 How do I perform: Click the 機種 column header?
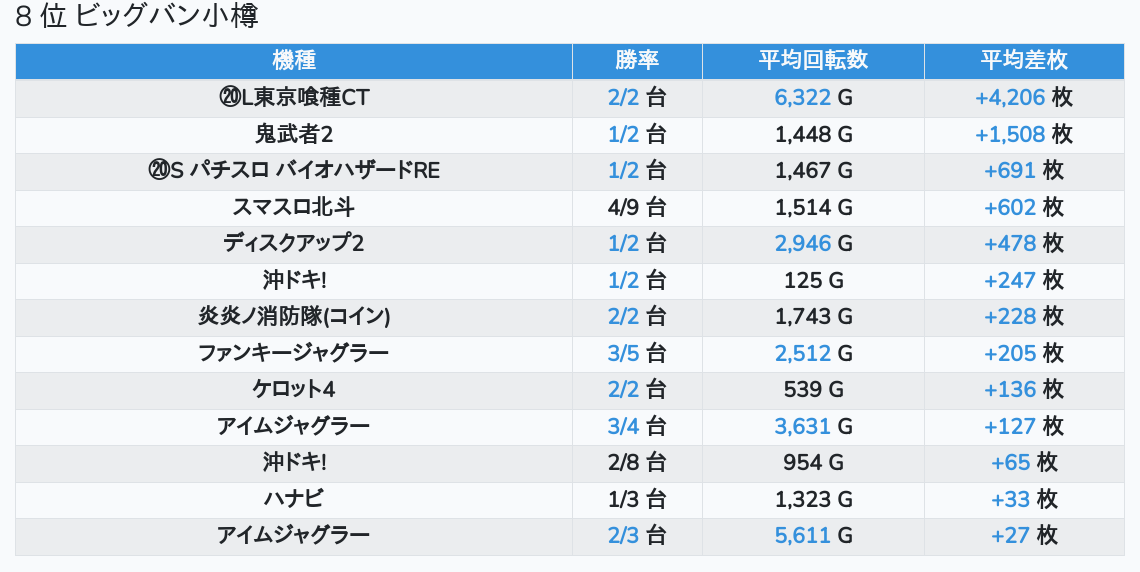pyautogui.click(x=293, y=61)
